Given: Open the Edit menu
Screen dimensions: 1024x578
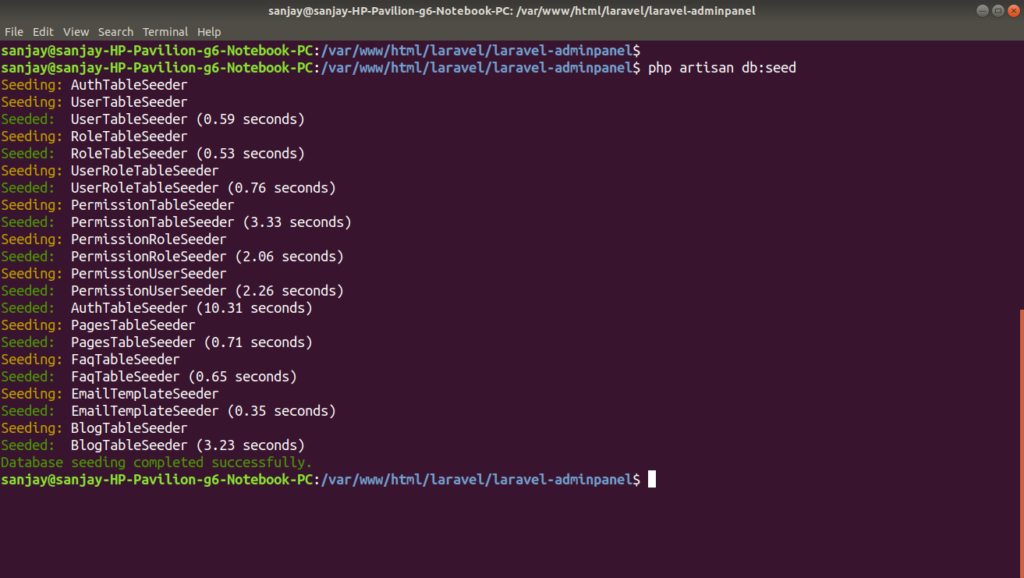Looking at the screenshot, I should click(43, 31).
